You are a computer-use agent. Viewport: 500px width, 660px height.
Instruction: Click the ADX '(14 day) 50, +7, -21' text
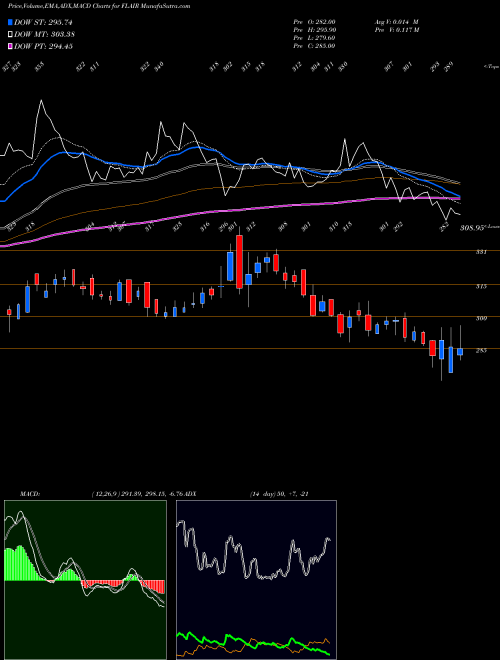coord(279,493)
